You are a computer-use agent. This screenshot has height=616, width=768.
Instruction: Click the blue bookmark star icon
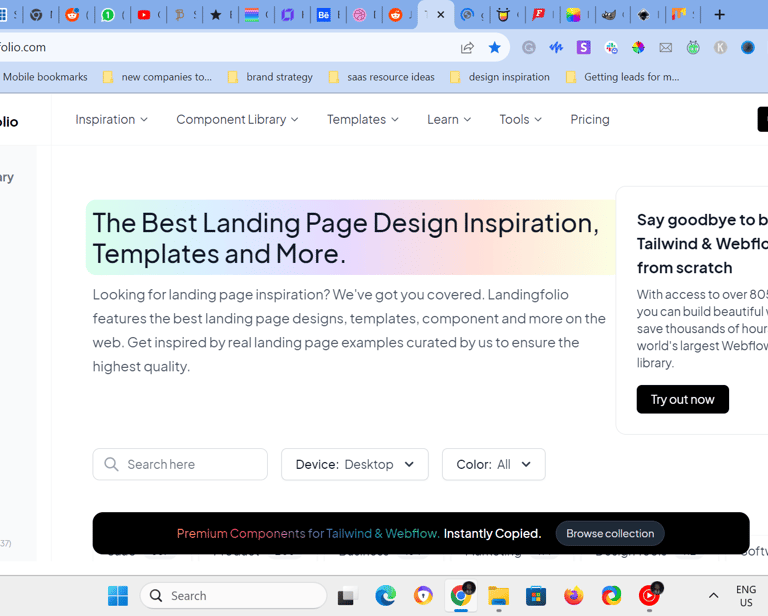point(495,47)
